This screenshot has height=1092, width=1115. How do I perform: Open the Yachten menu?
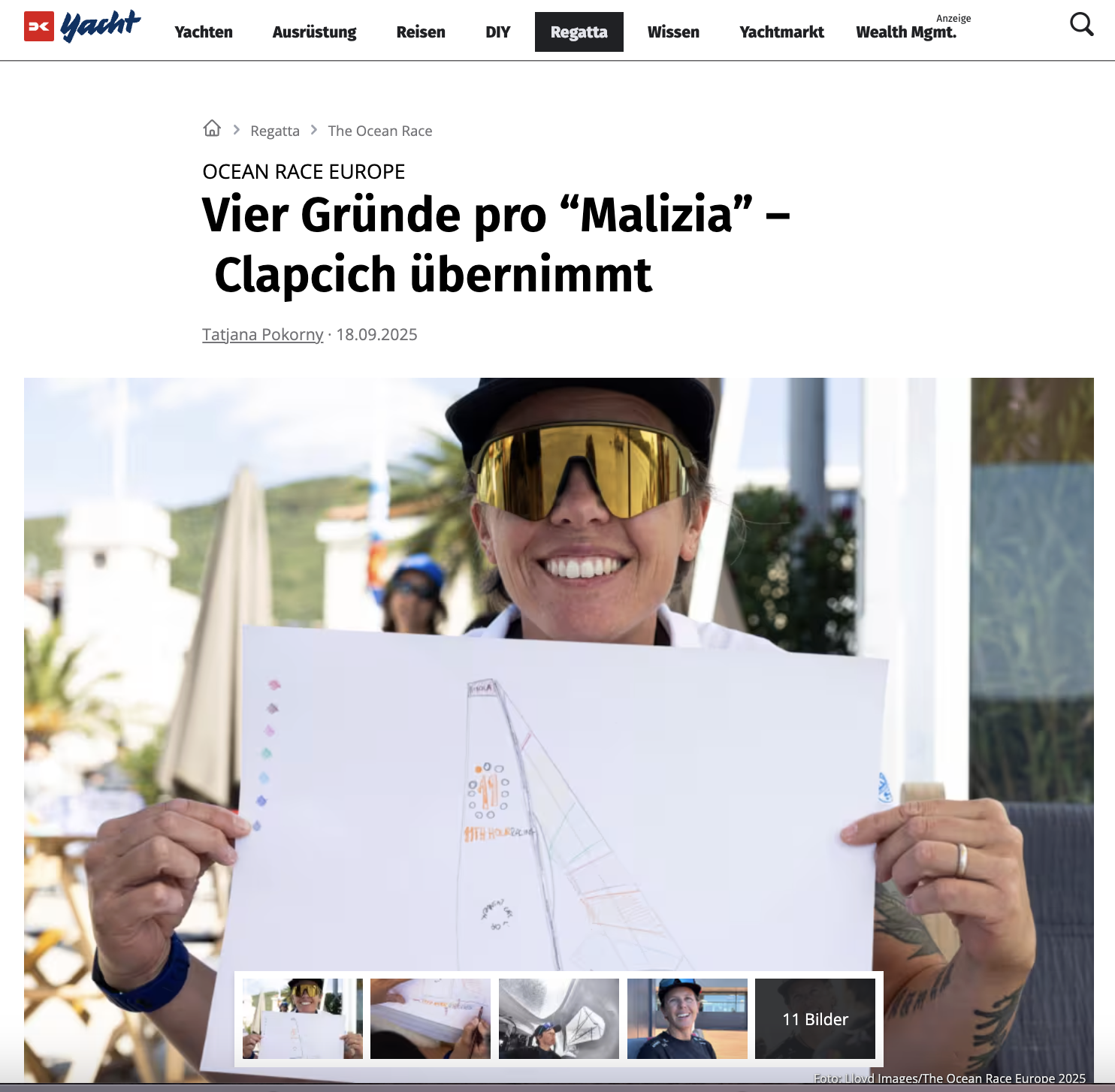pyautogui.click(x=204, y=32)
